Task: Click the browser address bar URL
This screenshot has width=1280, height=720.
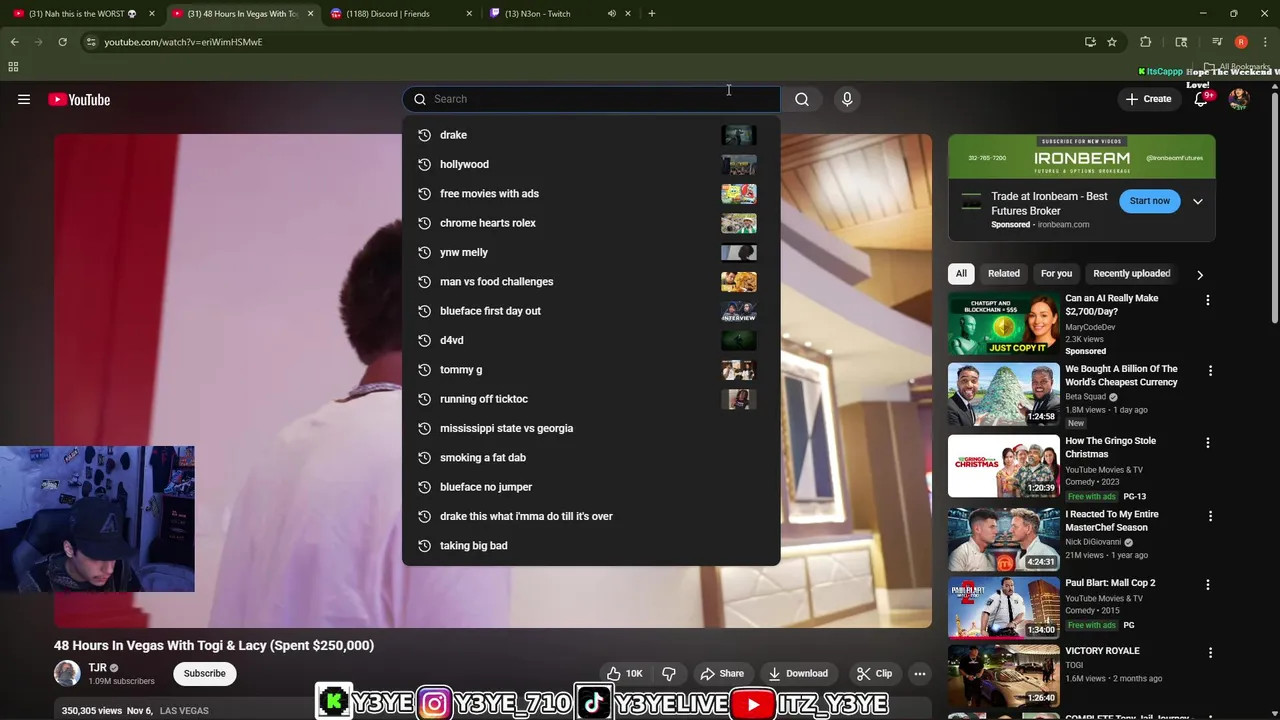Action: click(183, 42)
